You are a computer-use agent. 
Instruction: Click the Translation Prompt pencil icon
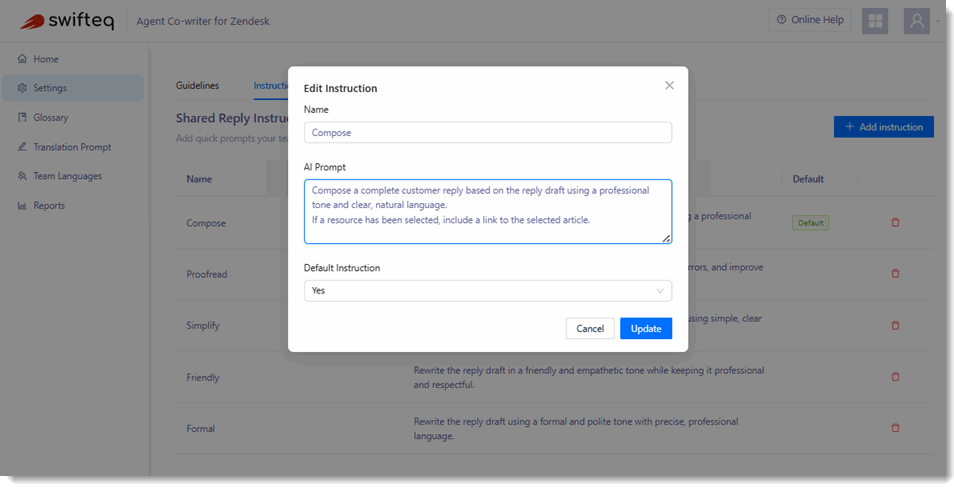click(23, 147)
